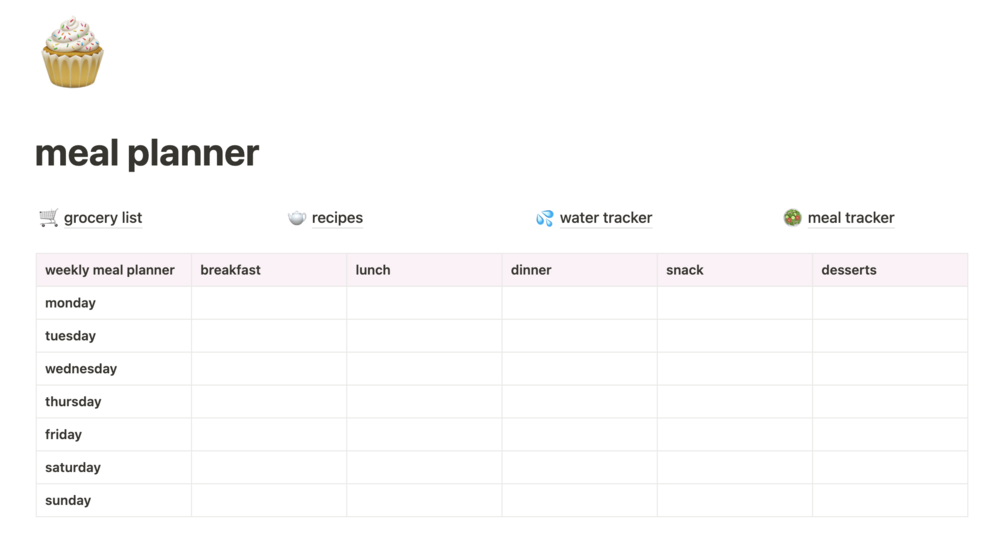
Task: Select the breakfast column header
Action: pyautogui.click(x=269, y=270)
